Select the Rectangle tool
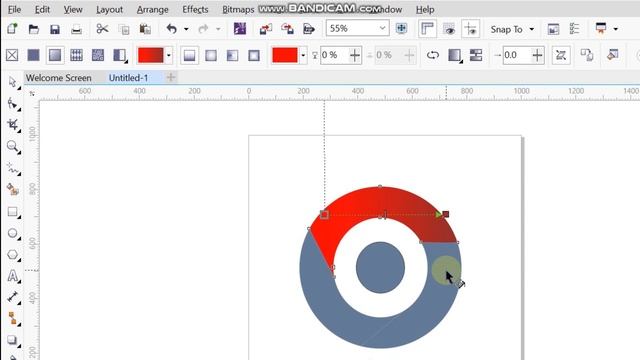This screenshot has height=360, width=640. pyautogui.click(x=13, y=212)
